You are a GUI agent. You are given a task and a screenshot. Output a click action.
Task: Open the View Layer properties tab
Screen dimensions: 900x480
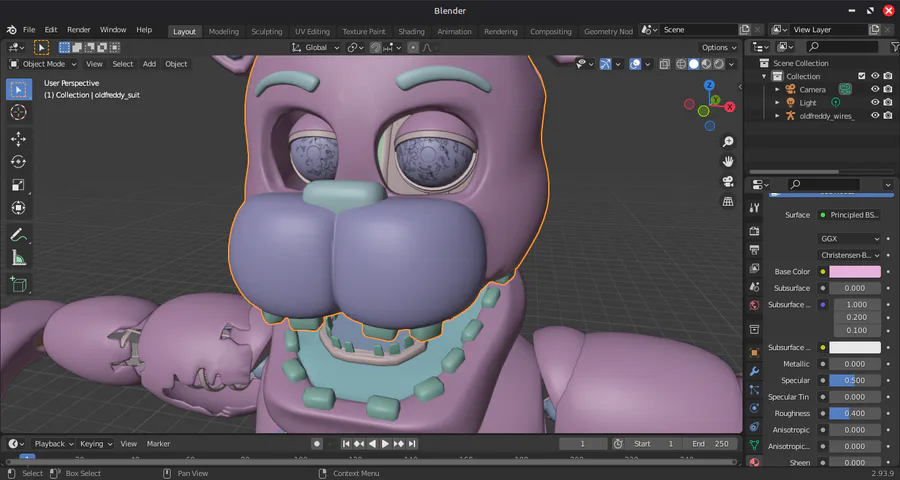[x=754, y=268]
